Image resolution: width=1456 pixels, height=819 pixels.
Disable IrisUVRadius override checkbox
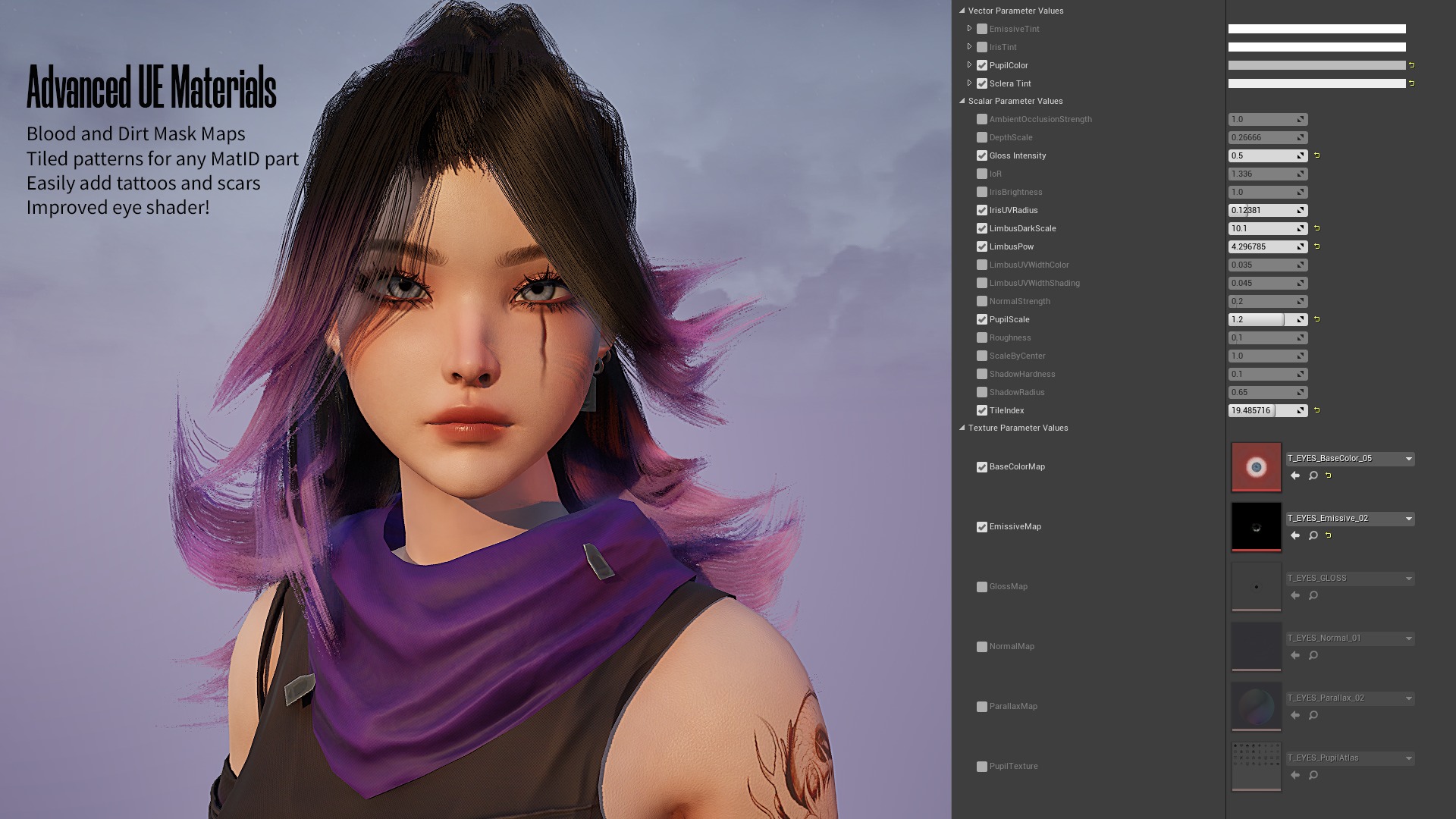(982, 210)
